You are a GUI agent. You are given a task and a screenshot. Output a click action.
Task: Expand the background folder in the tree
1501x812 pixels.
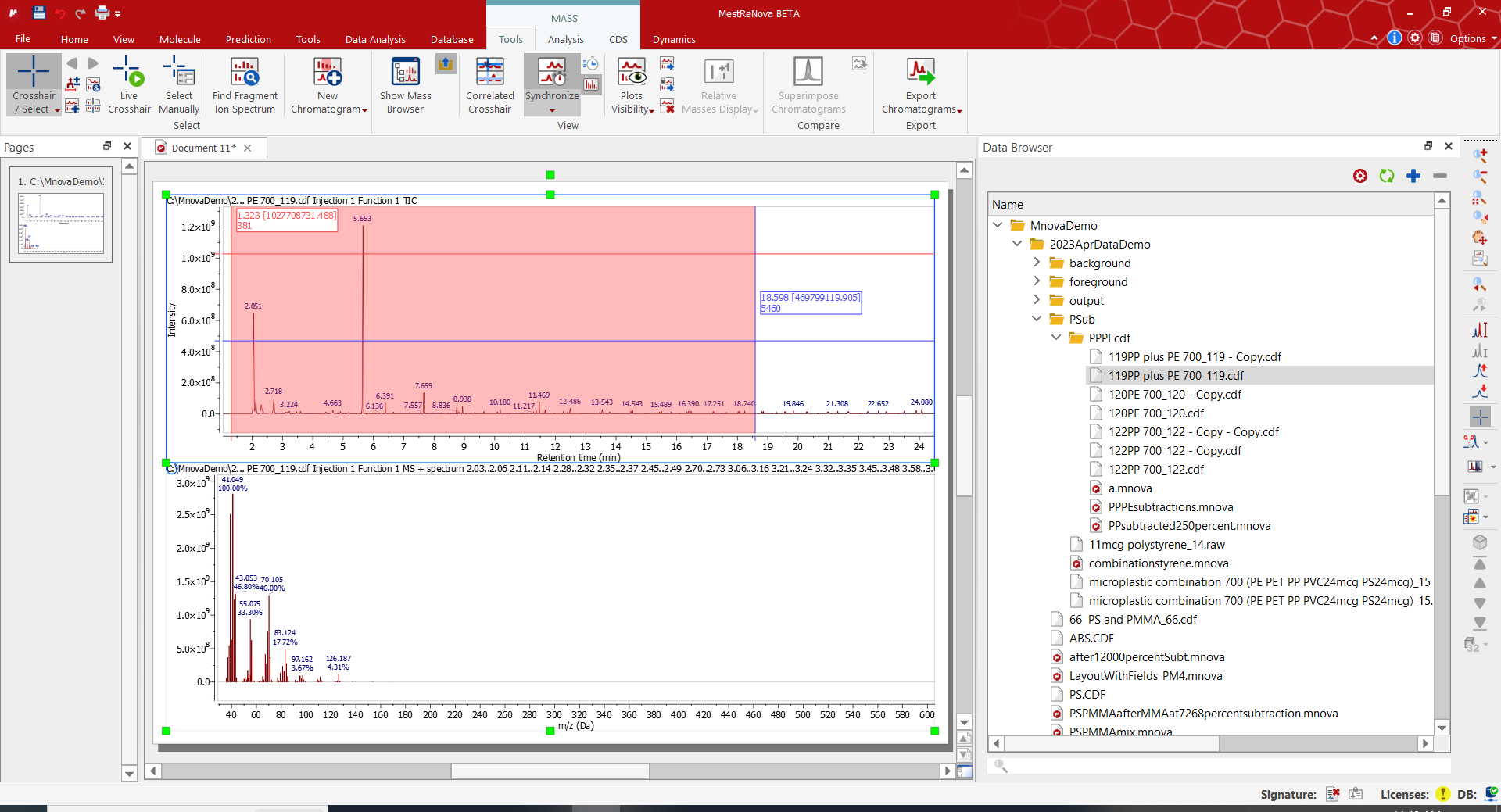click(1037, 263)
